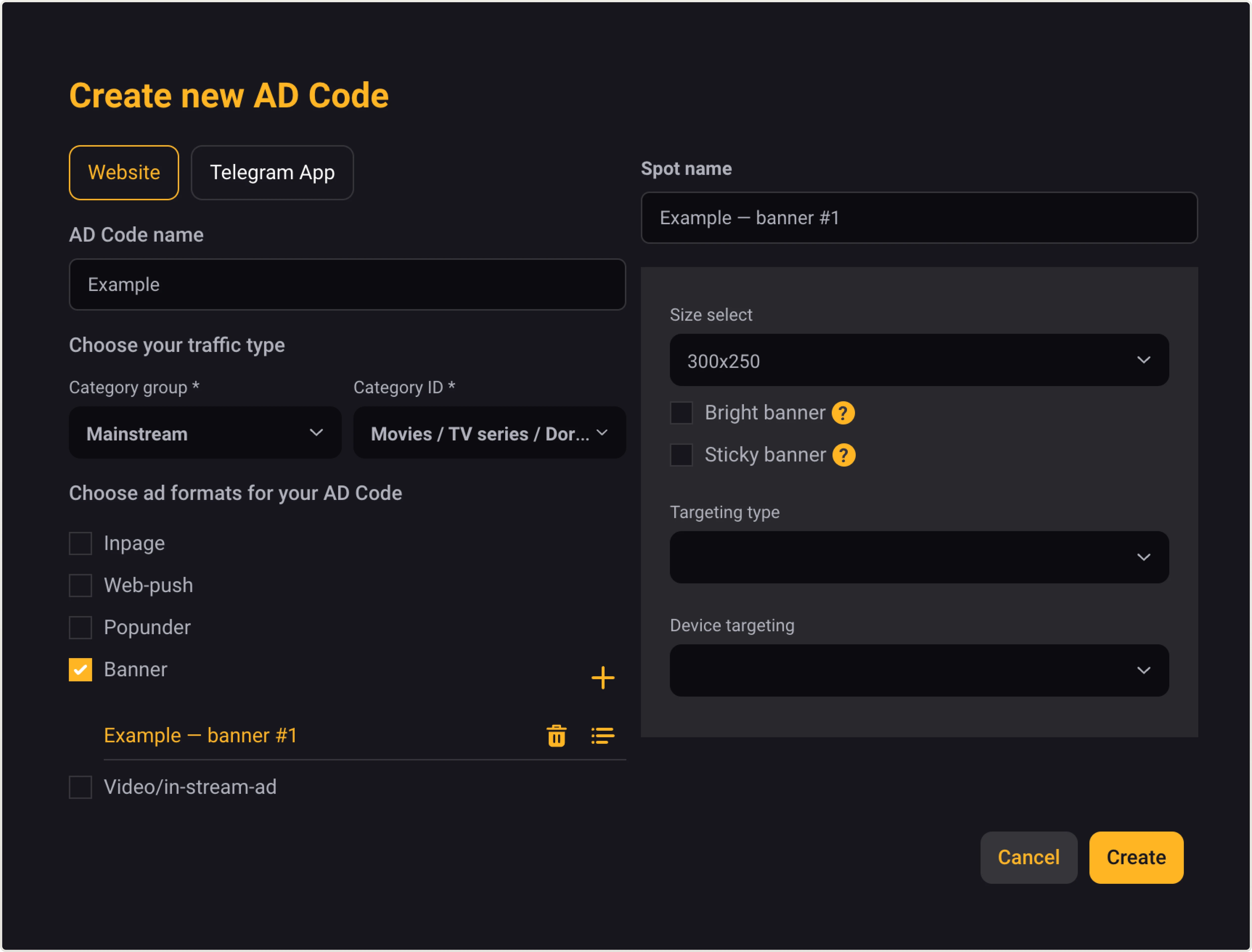Open the Example — banner #1 spot link

click(x=200, y=735)
